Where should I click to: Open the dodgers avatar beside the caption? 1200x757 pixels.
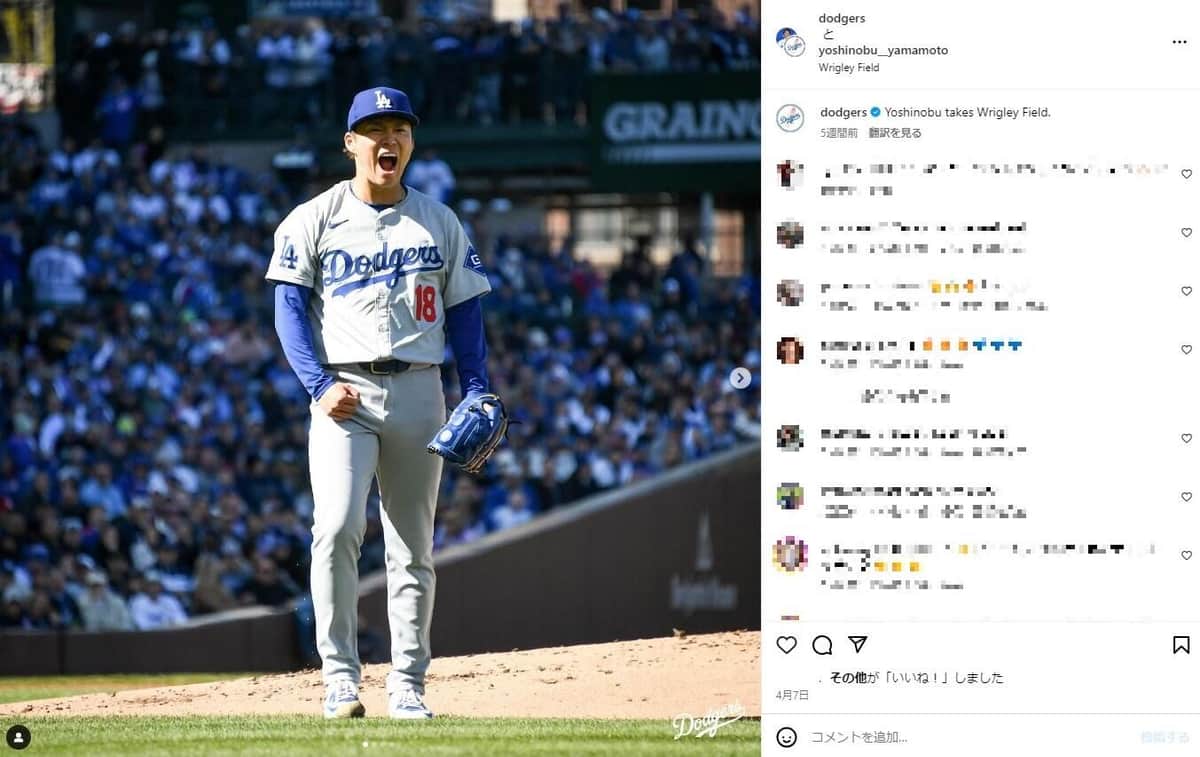(x=790, y=118)
